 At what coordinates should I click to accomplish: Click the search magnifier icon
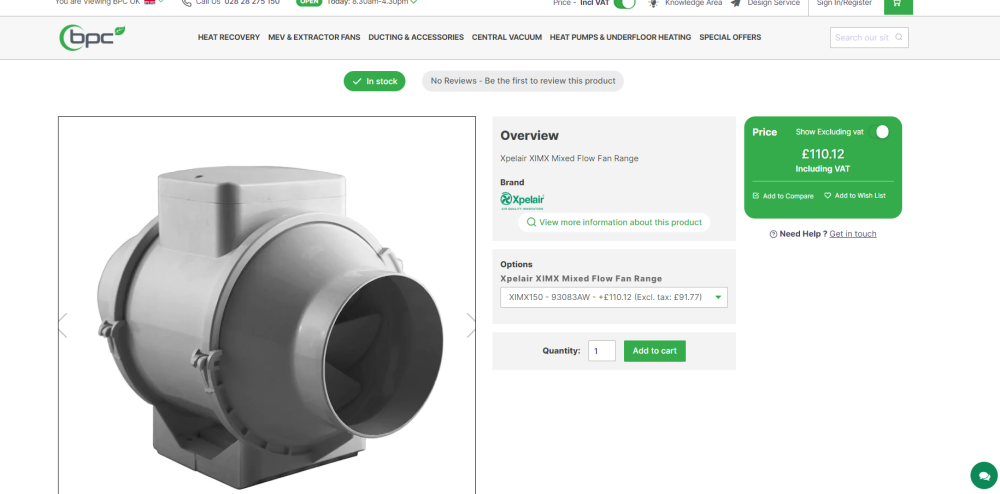tap(899, 37)
